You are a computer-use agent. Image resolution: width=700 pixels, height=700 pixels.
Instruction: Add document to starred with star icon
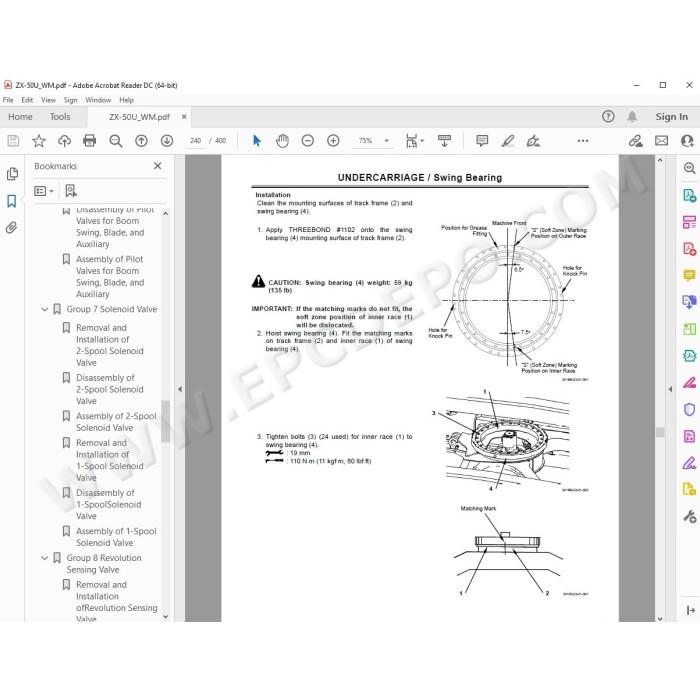39,141
